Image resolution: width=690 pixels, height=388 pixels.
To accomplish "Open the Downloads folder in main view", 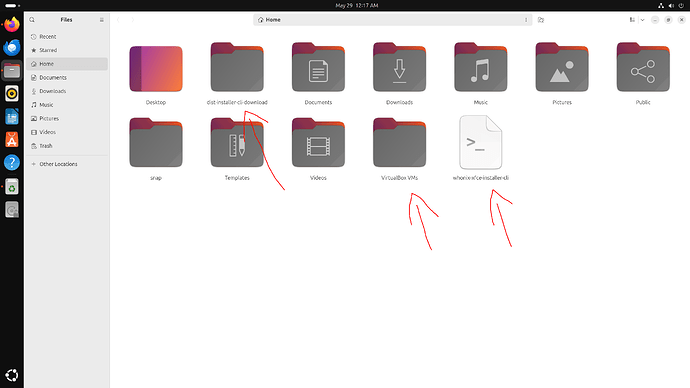I will 399,67.
